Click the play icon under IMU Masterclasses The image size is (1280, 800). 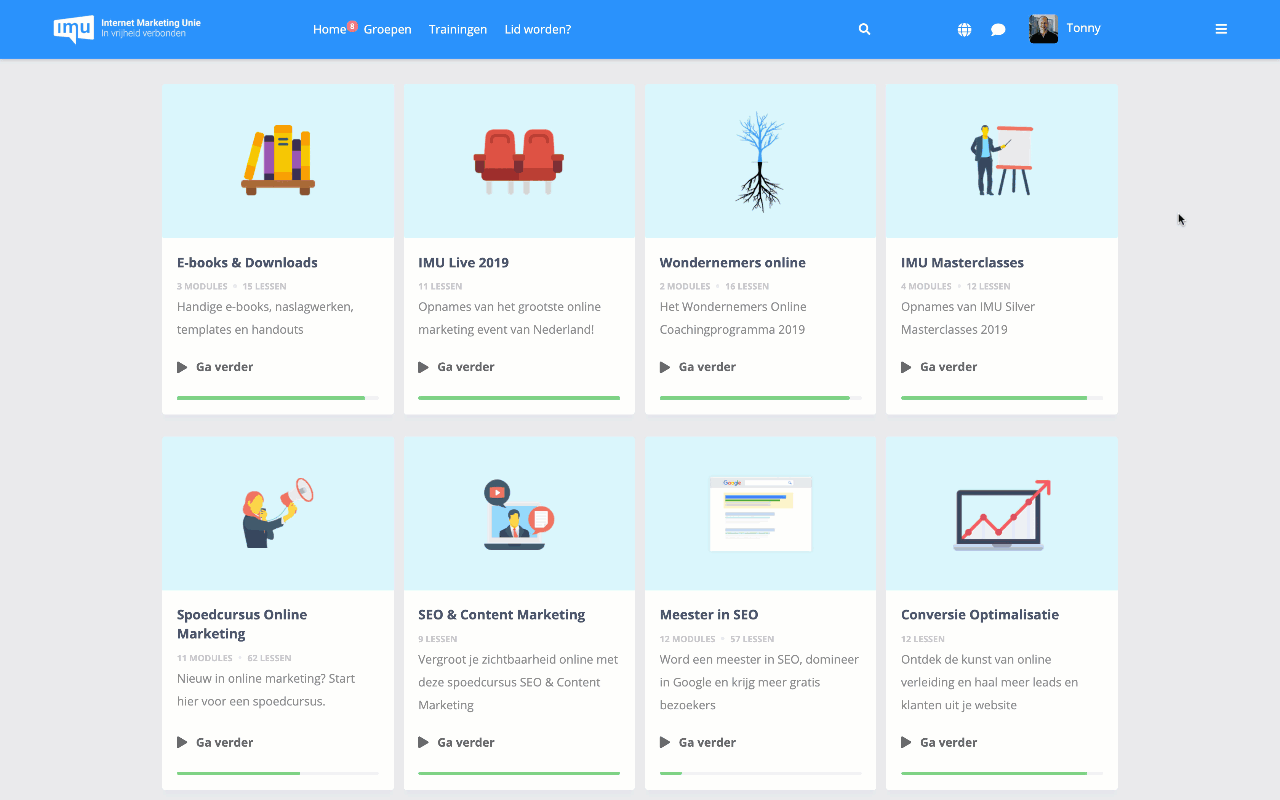coord(906,367)
